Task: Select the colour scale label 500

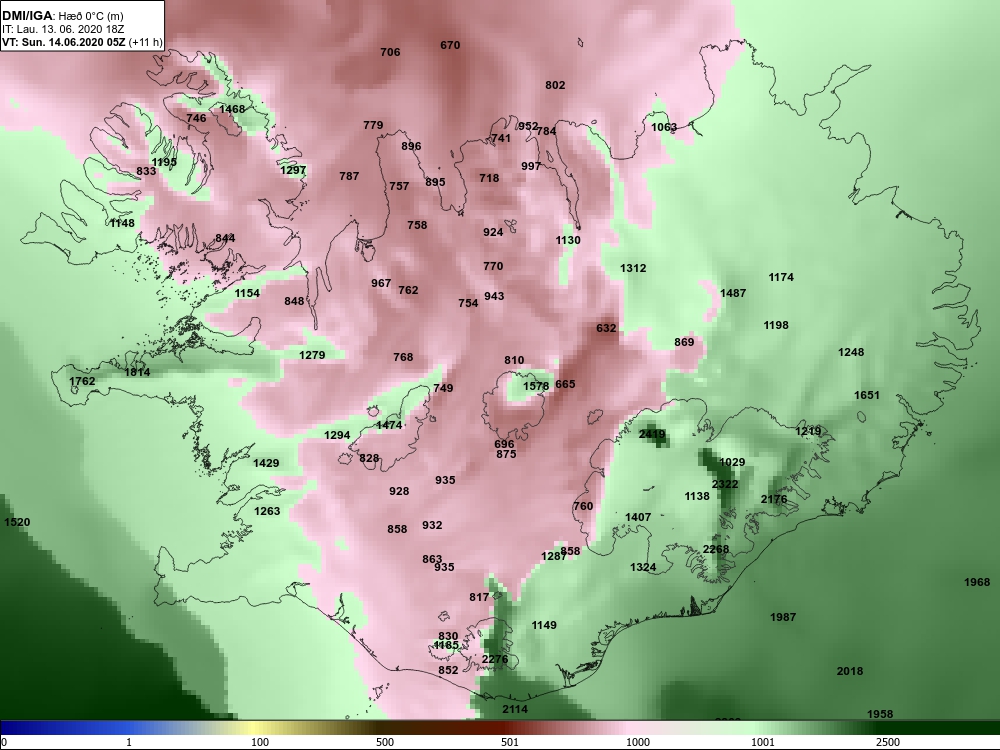Action: click(x=385, y=742)
